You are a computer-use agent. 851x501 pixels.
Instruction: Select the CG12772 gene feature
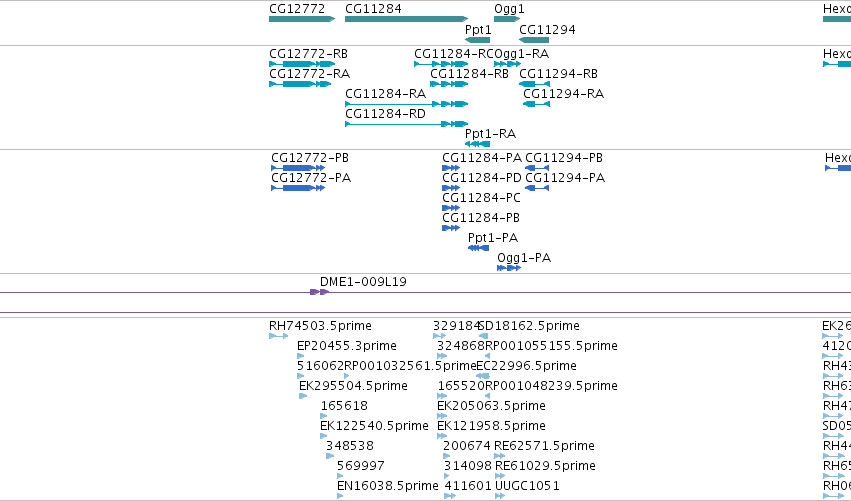(302, 19)
